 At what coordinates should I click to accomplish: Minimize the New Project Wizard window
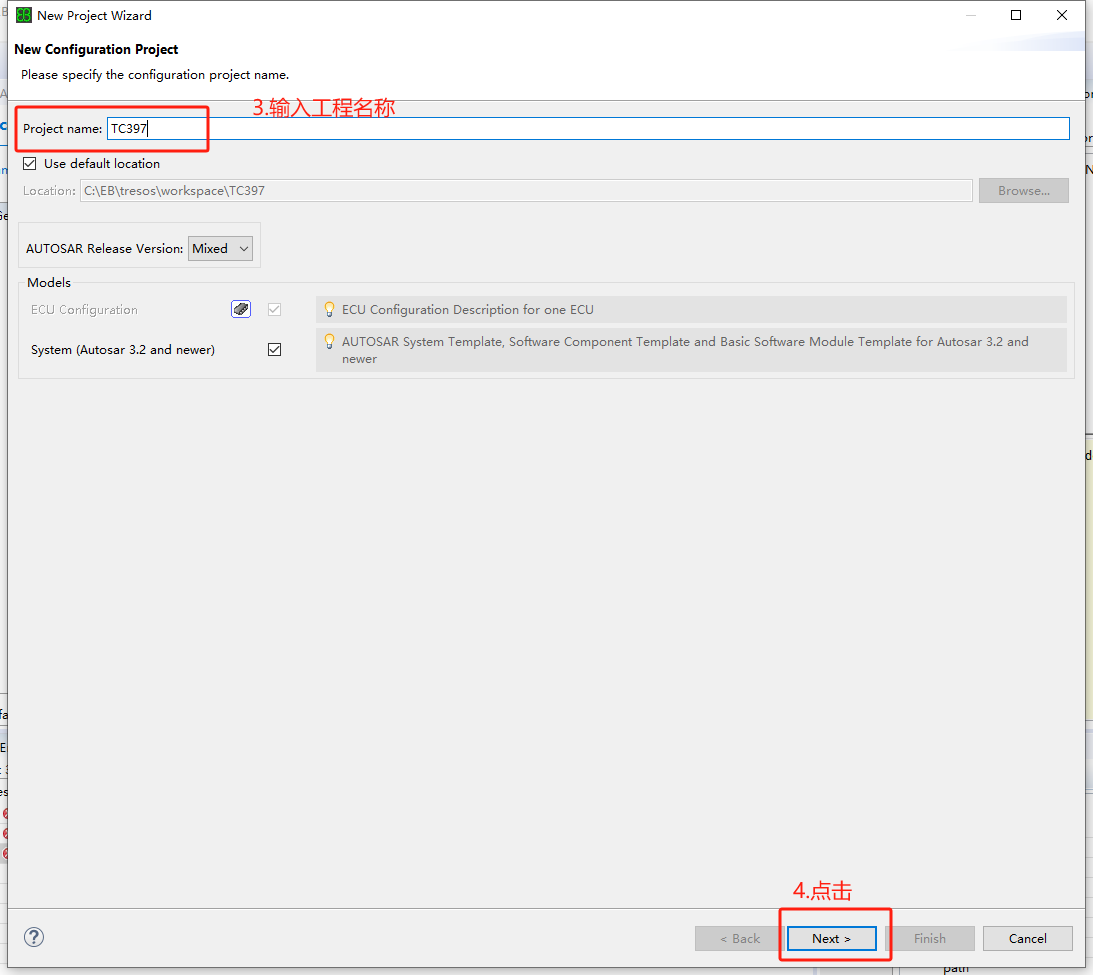(969, 15)
